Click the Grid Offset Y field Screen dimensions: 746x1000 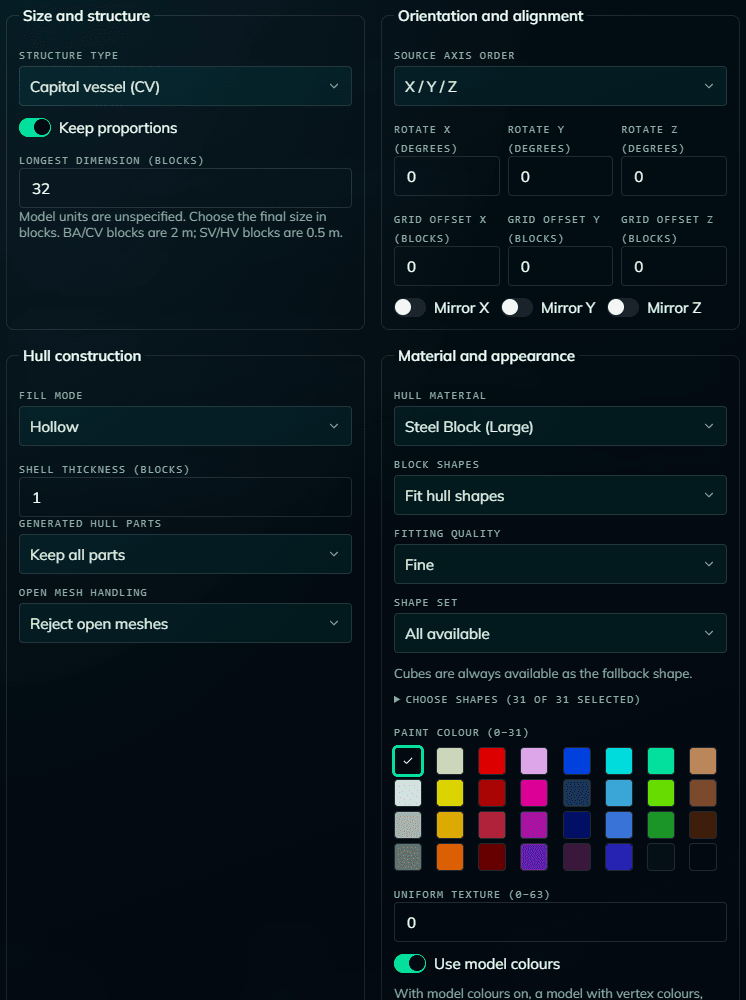pyautogui.click(x=560, y=266)
